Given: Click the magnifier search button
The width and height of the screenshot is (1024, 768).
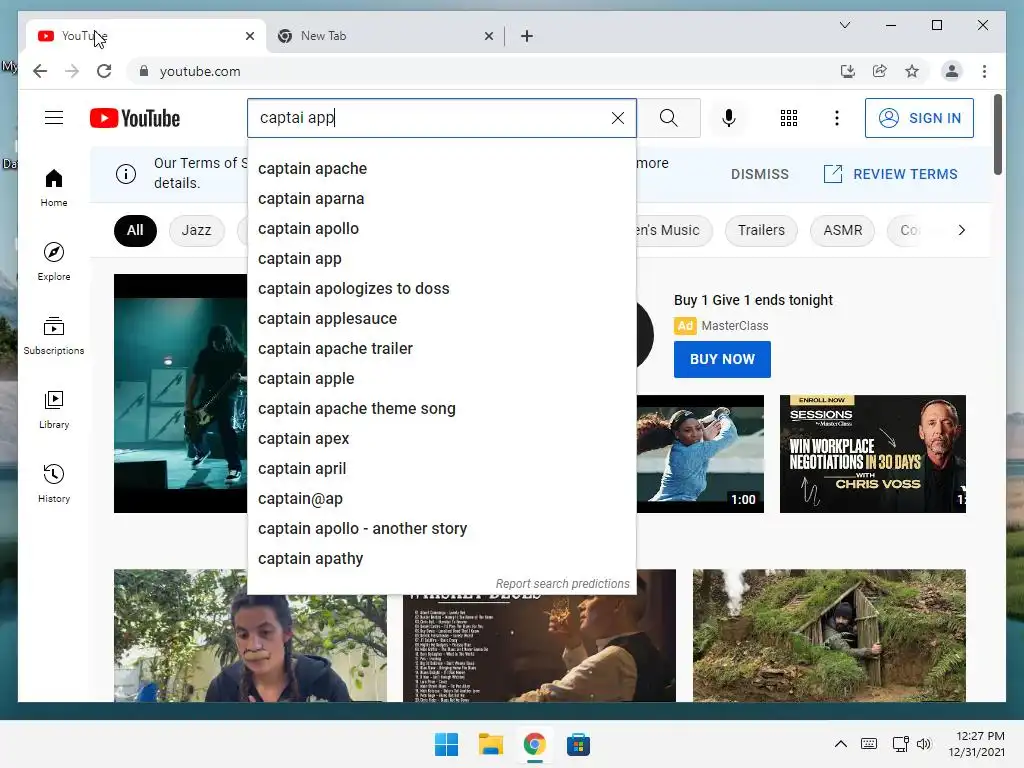Looking at the screenshot, I should pyautogui.click(x=668, y=118).
